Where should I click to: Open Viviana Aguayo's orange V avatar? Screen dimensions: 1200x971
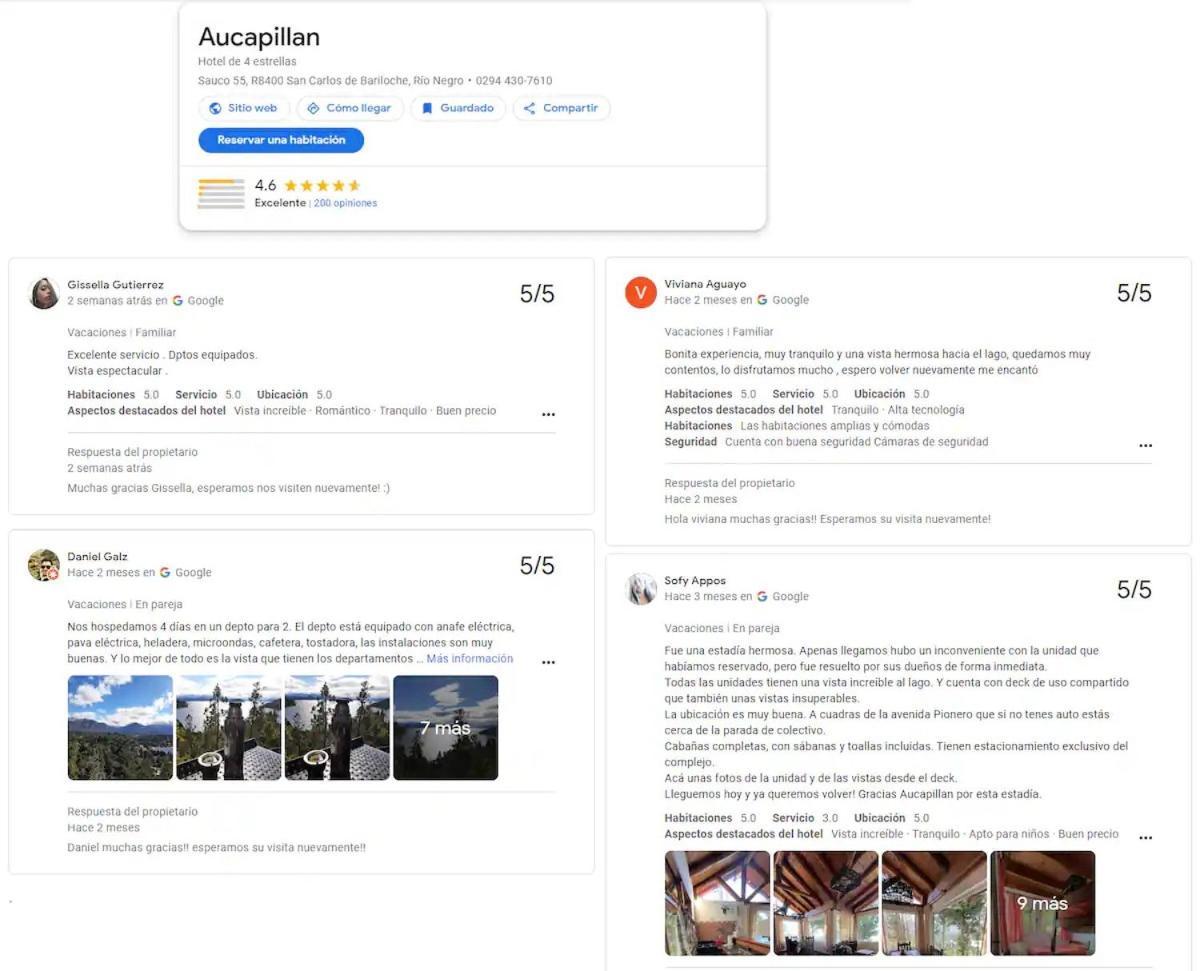pyautogui.click(x=641, y=292)
